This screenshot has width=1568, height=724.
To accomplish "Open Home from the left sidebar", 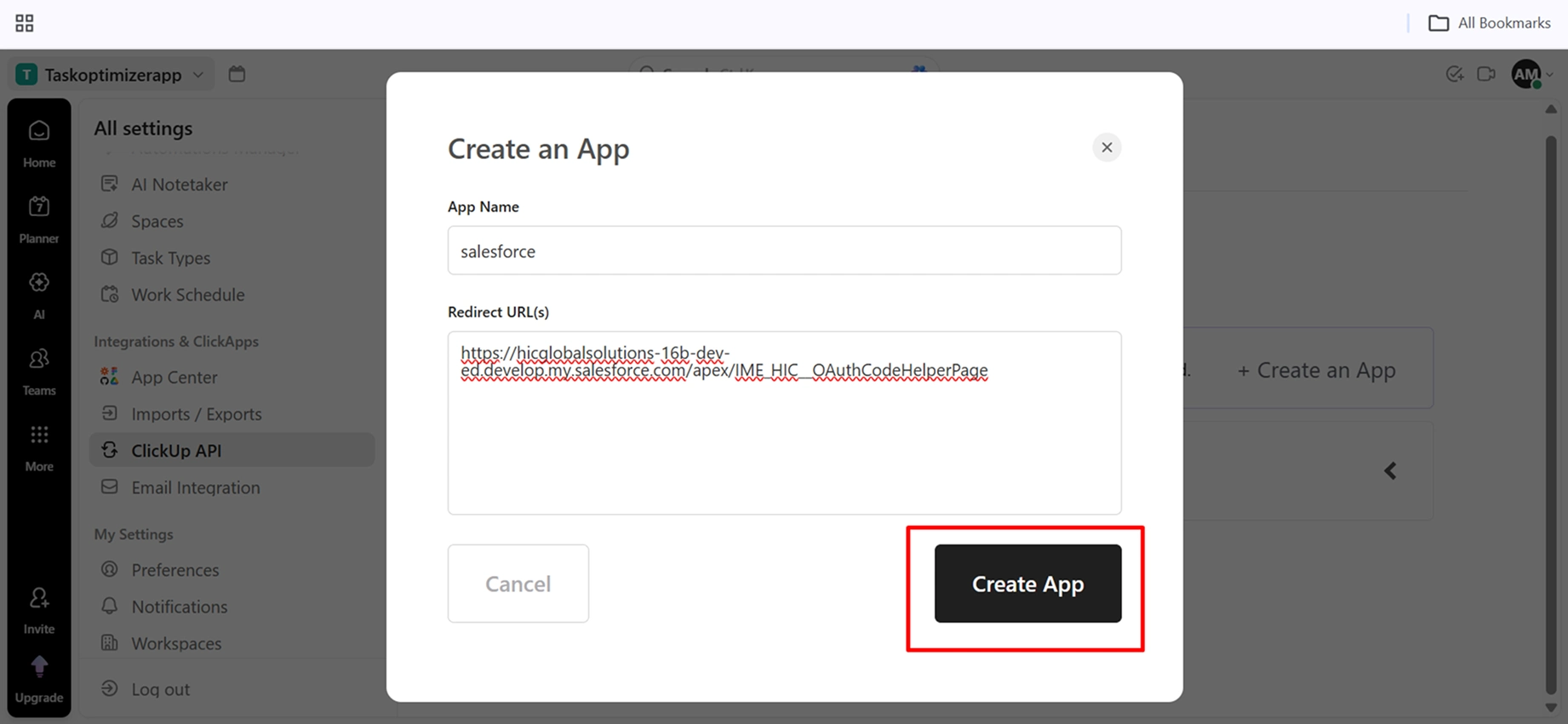I will coord(39,144).
